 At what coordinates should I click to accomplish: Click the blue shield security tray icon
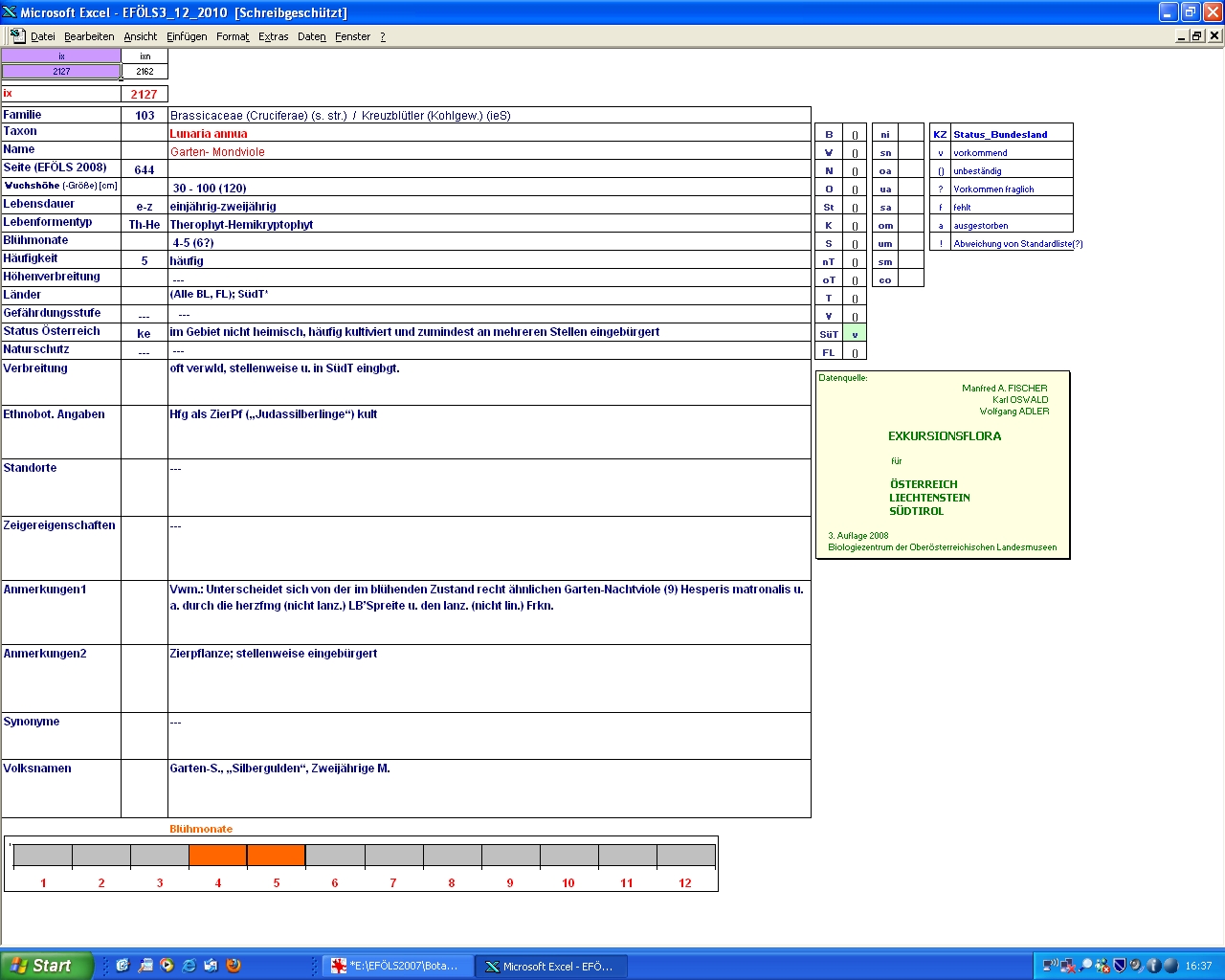(x=1119, y=966)
